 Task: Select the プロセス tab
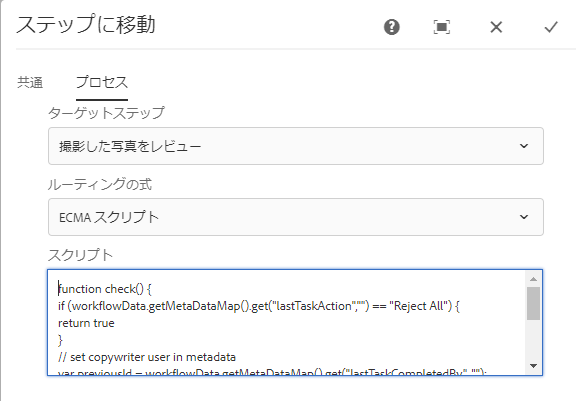click(x=102, y=82)
